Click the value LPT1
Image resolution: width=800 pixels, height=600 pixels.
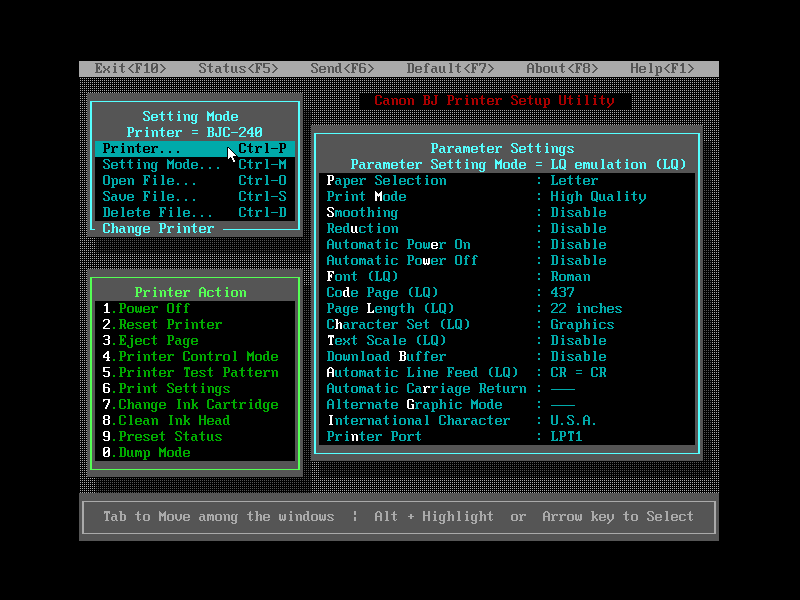click(x=566, y=436)
